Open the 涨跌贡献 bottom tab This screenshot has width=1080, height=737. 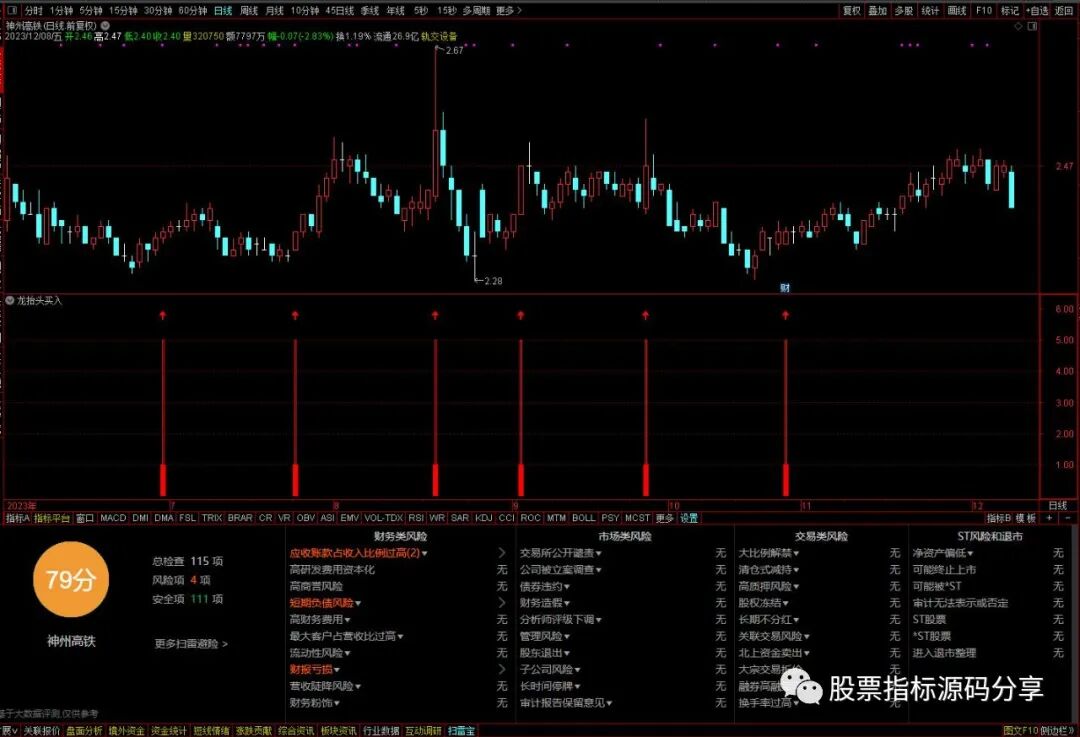point(253,730)
